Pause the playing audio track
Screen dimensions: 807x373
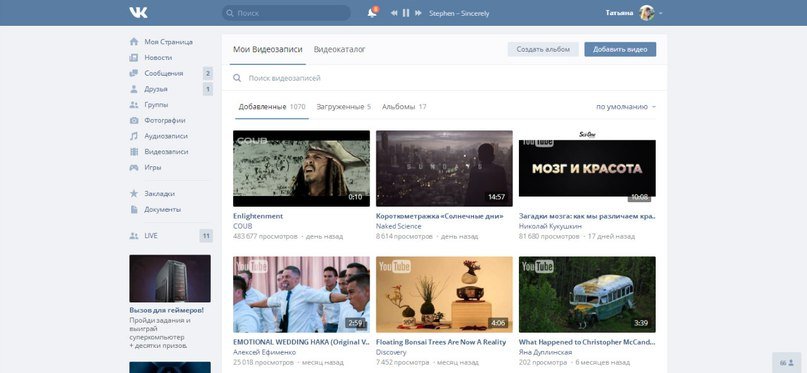[406, 13]
